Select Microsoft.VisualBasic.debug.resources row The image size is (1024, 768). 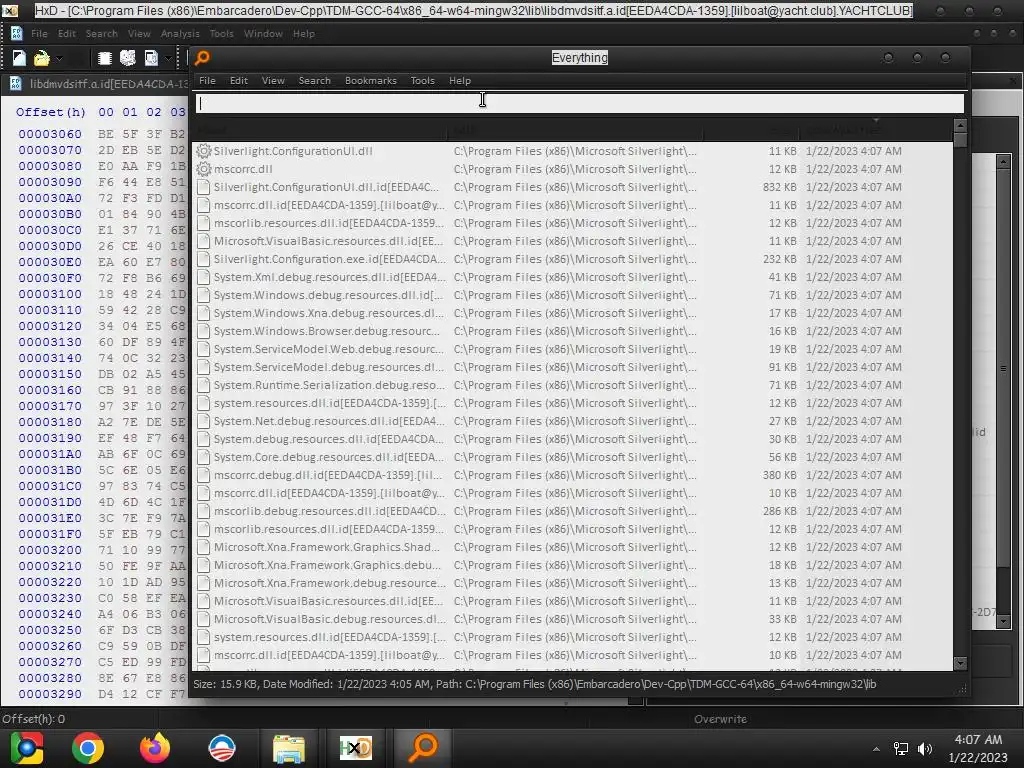pos(573,619)
